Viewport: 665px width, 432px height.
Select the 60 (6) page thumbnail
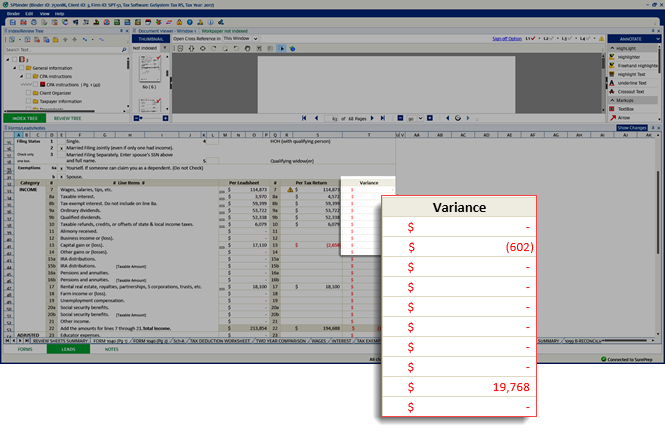click(x=150, y=69)
